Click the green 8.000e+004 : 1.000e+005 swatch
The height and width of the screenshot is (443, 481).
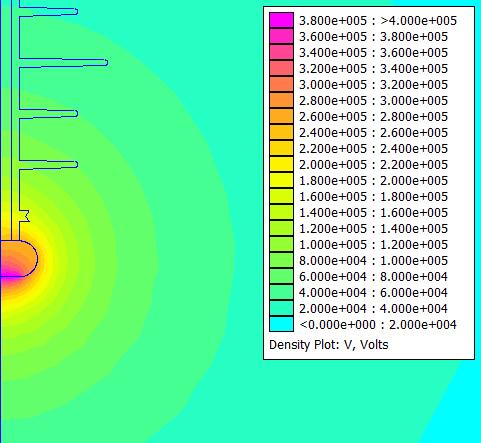click(281, 260)
